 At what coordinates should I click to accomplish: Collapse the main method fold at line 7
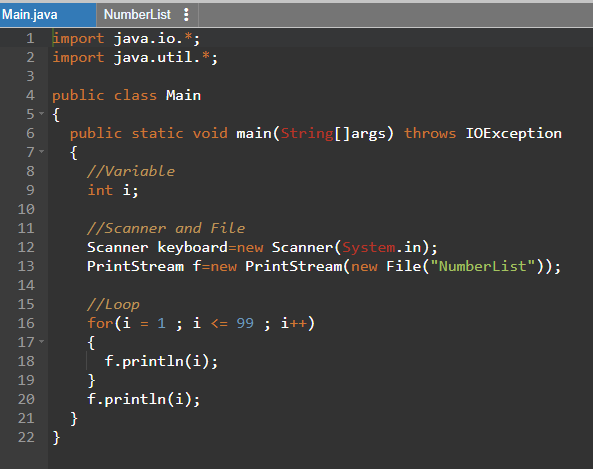point(42,152)
